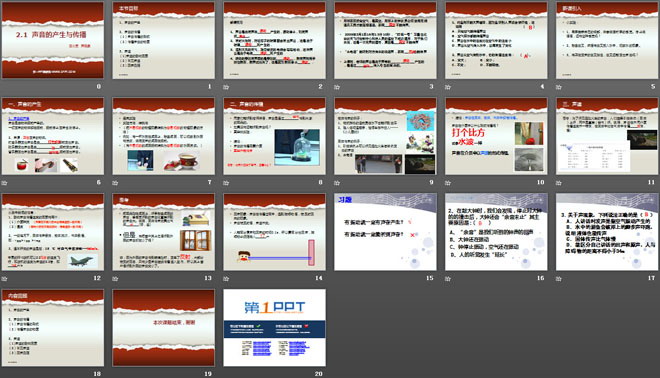Click the animation star icon under slide 10

click(x=448, y=183)
